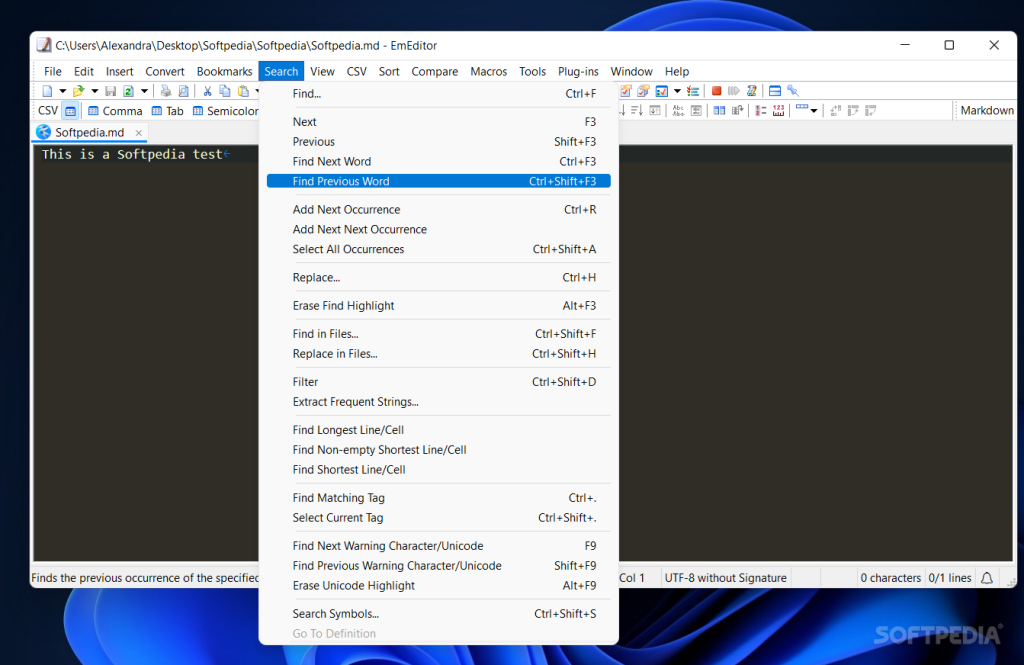Choose Find Matching Tag

438,498
